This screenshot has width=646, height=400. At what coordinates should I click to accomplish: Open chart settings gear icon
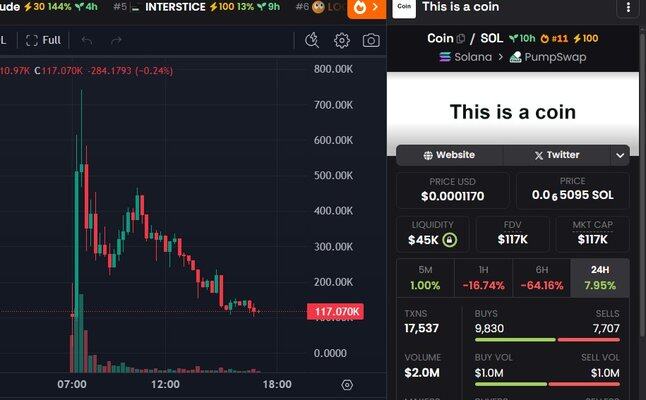point(342,41)
